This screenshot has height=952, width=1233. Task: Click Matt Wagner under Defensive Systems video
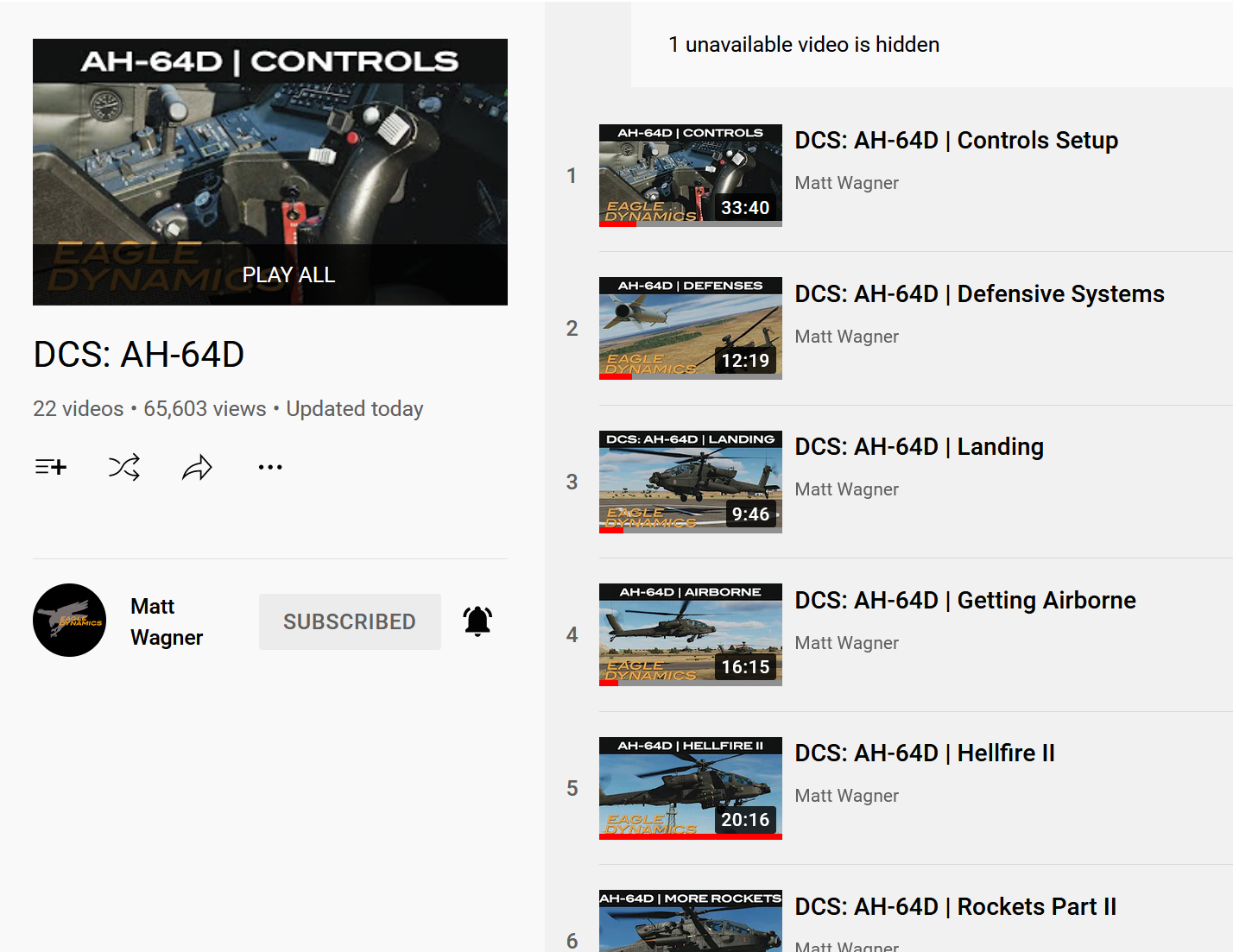(x=846, y=337)
